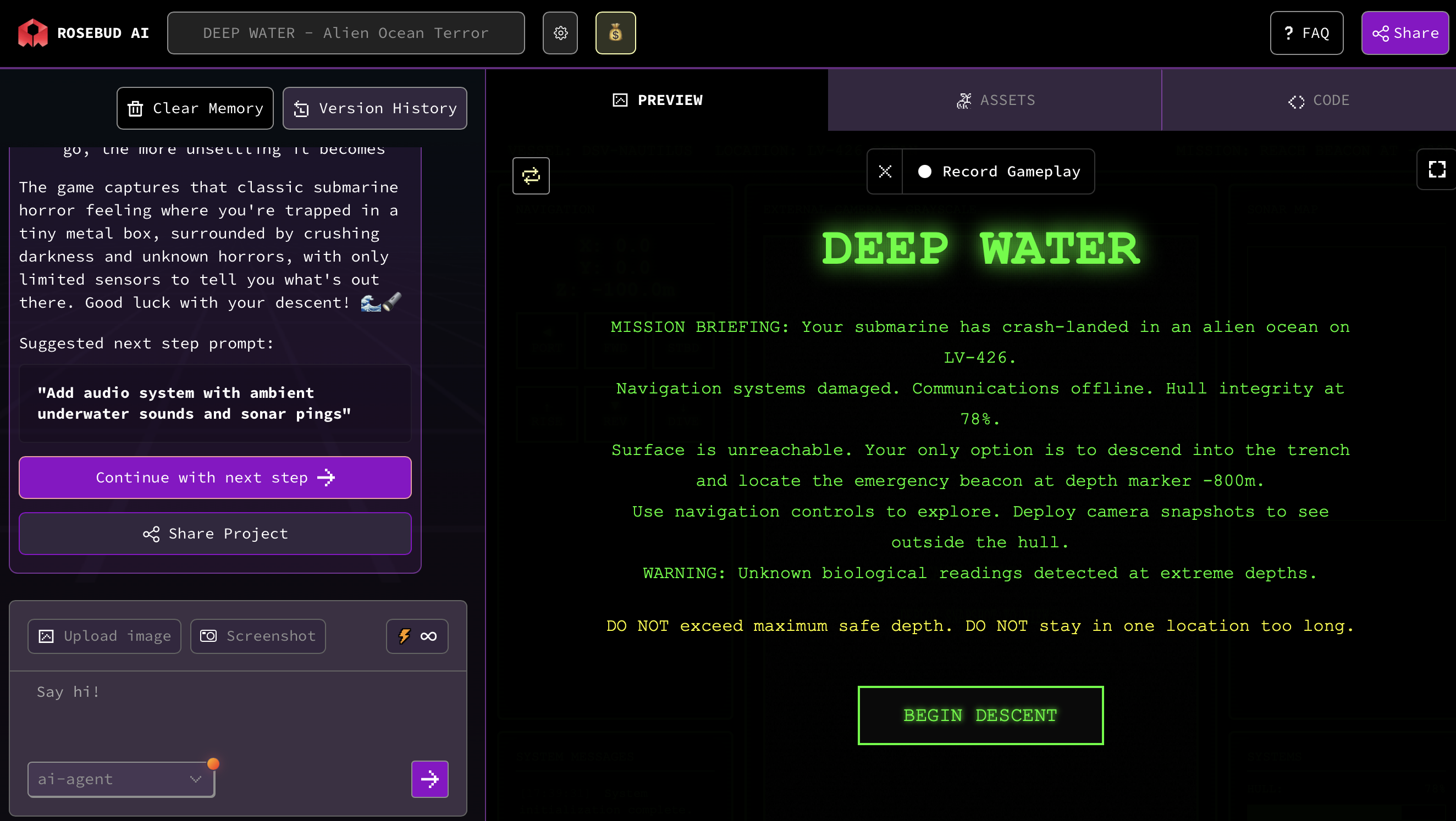Close the Record Gameplay bar with X

click(885, 171)
